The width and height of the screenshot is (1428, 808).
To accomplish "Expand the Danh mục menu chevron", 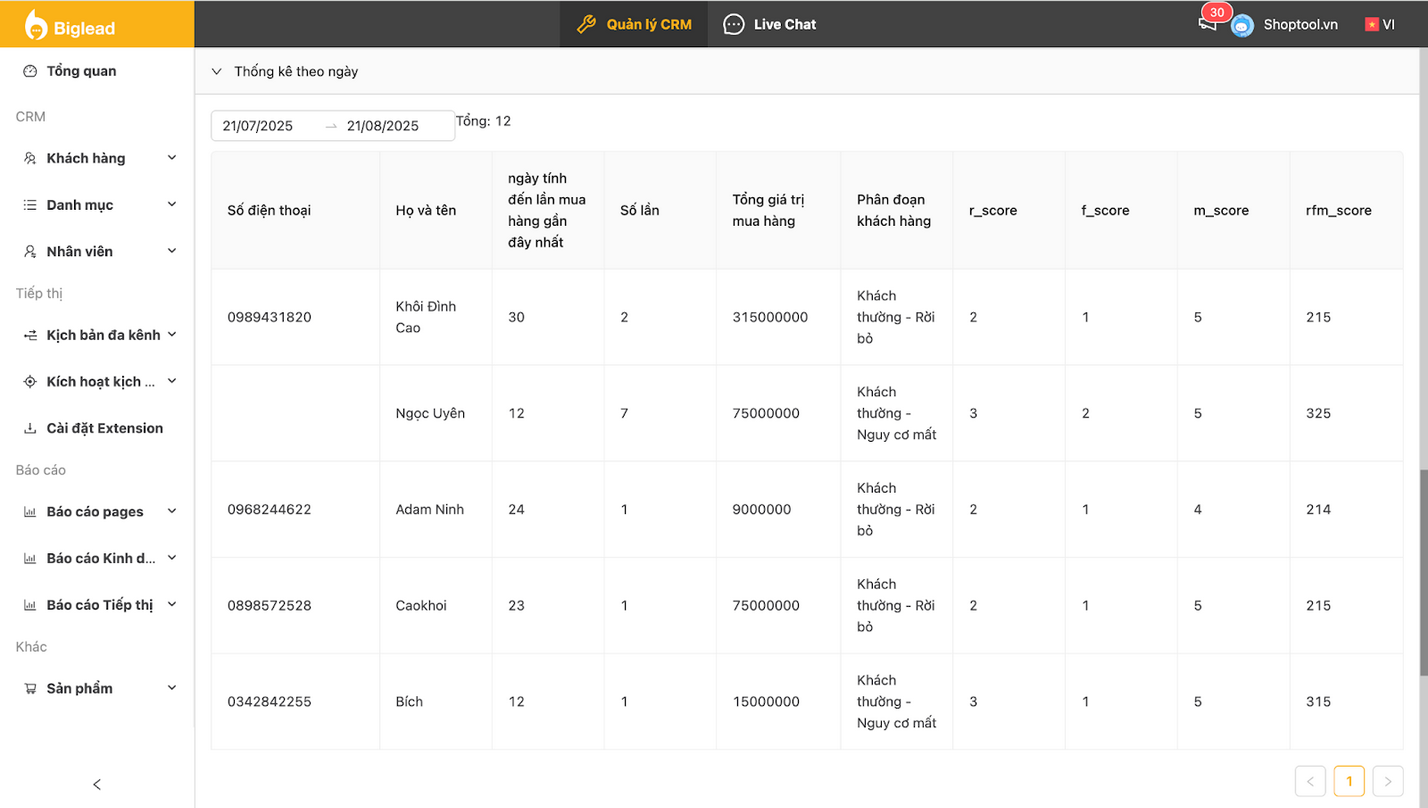I will click(172, 205).
